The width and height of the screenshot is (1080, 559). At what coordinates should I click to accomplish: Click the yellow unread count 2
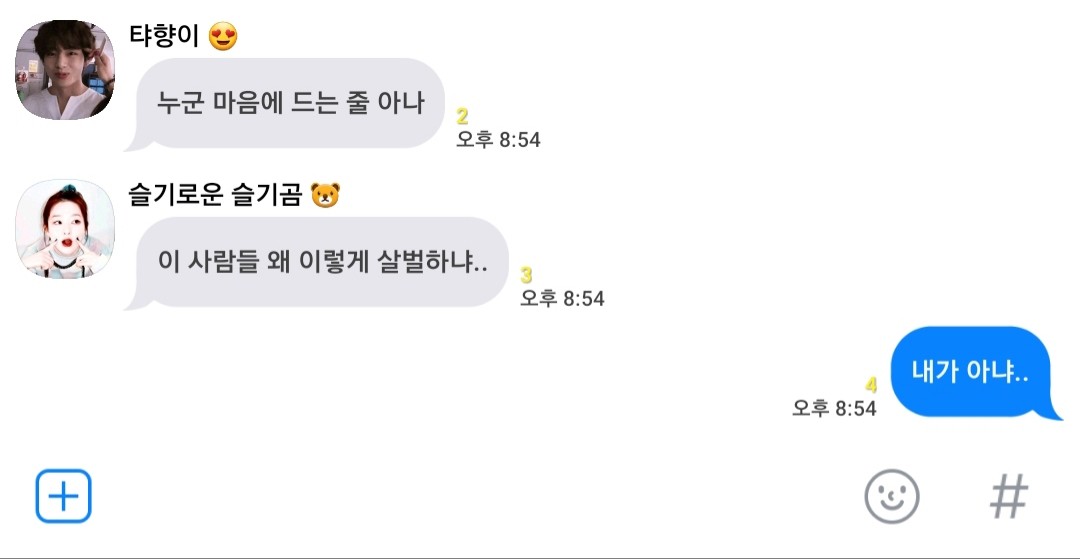(x=462, y=117)
